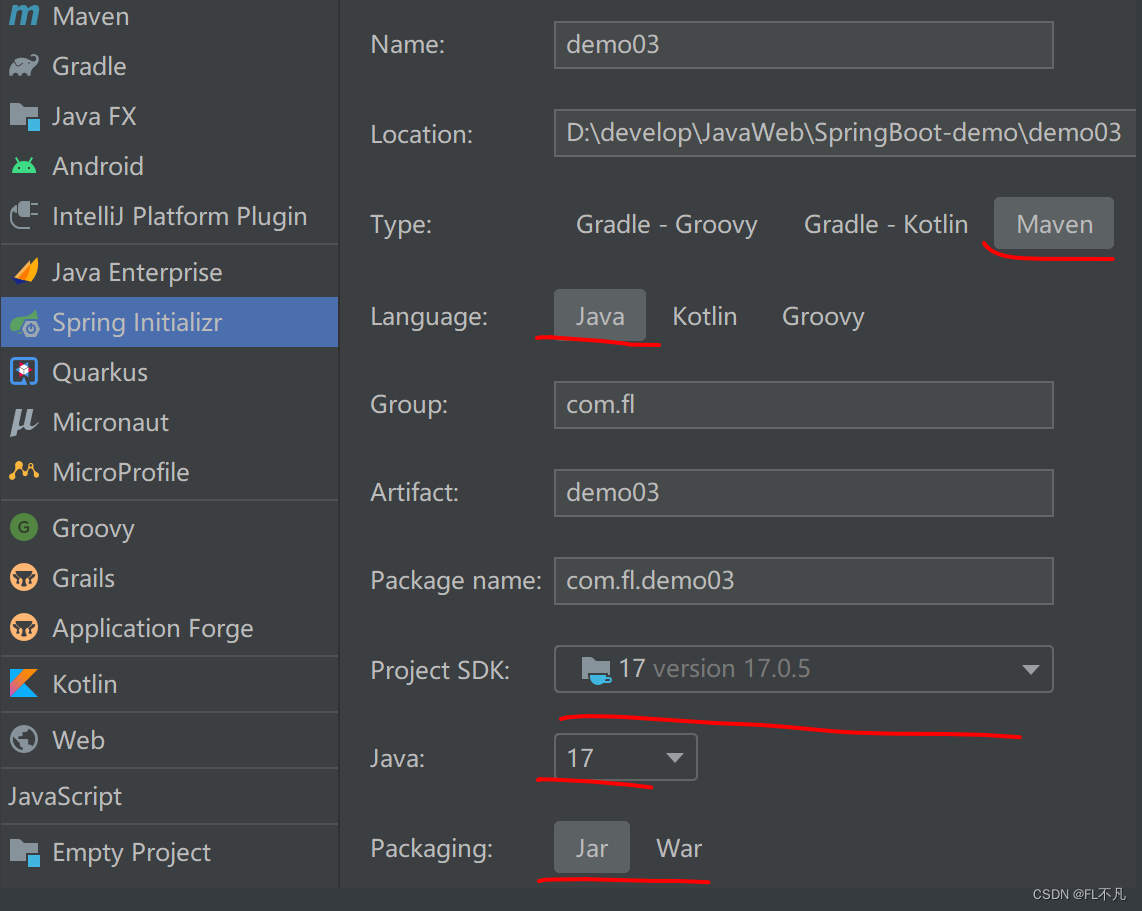Click the Micronaut sidebar icon

[x=25, y=422]
